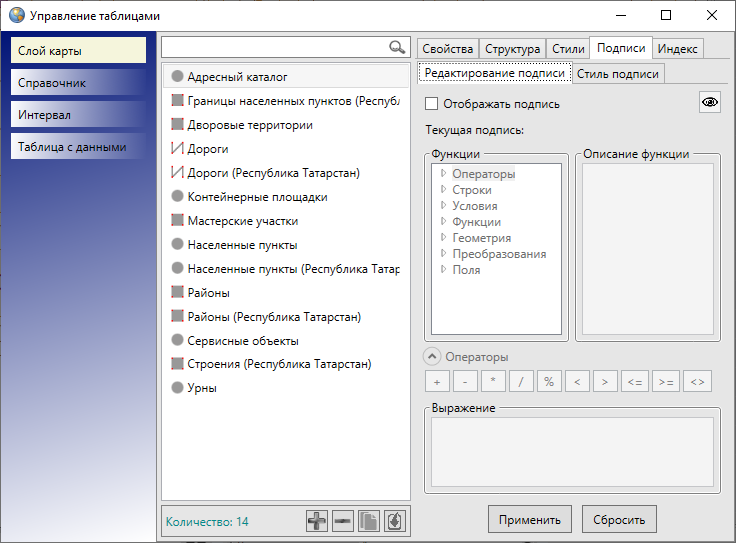Open the Стиль подписи tab
This screenshot has height=543, width=736.
617,73
